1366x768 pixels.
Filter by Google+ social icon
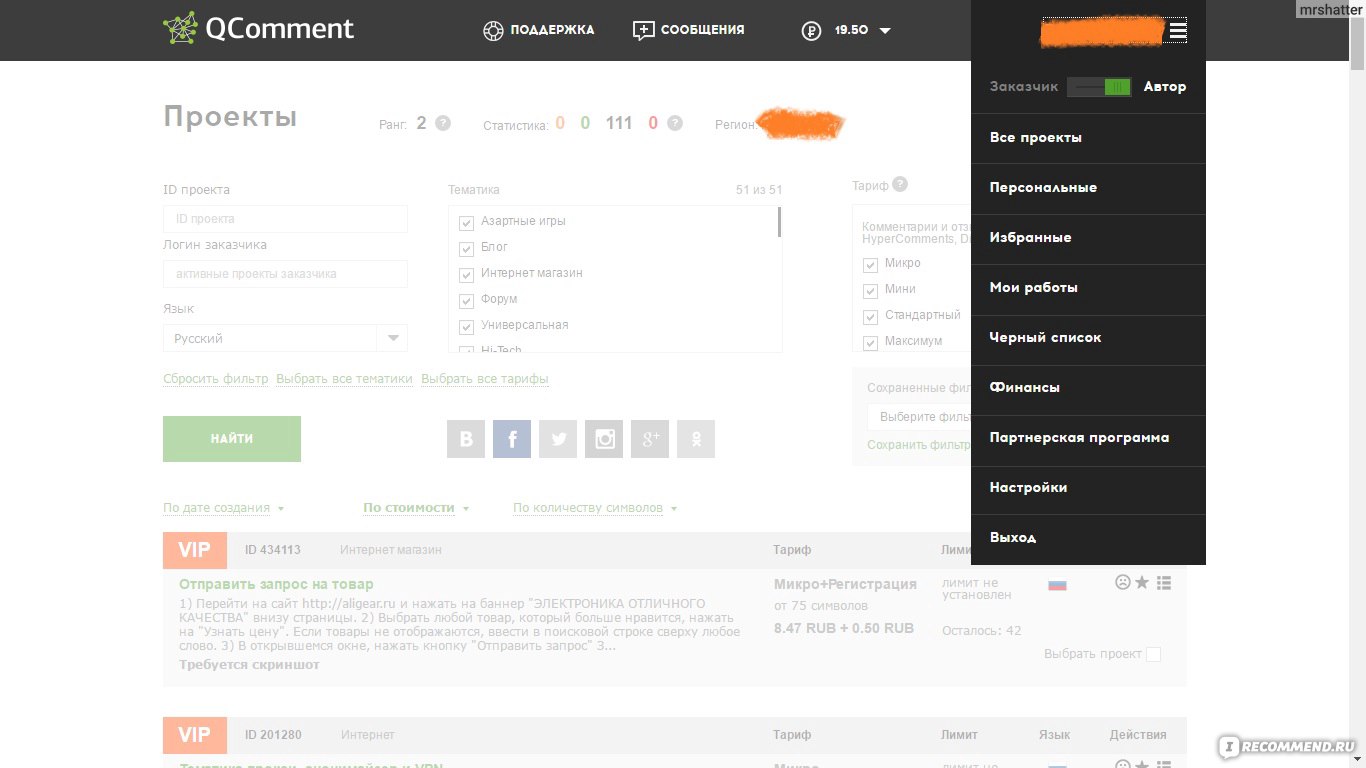pos(650,439)
